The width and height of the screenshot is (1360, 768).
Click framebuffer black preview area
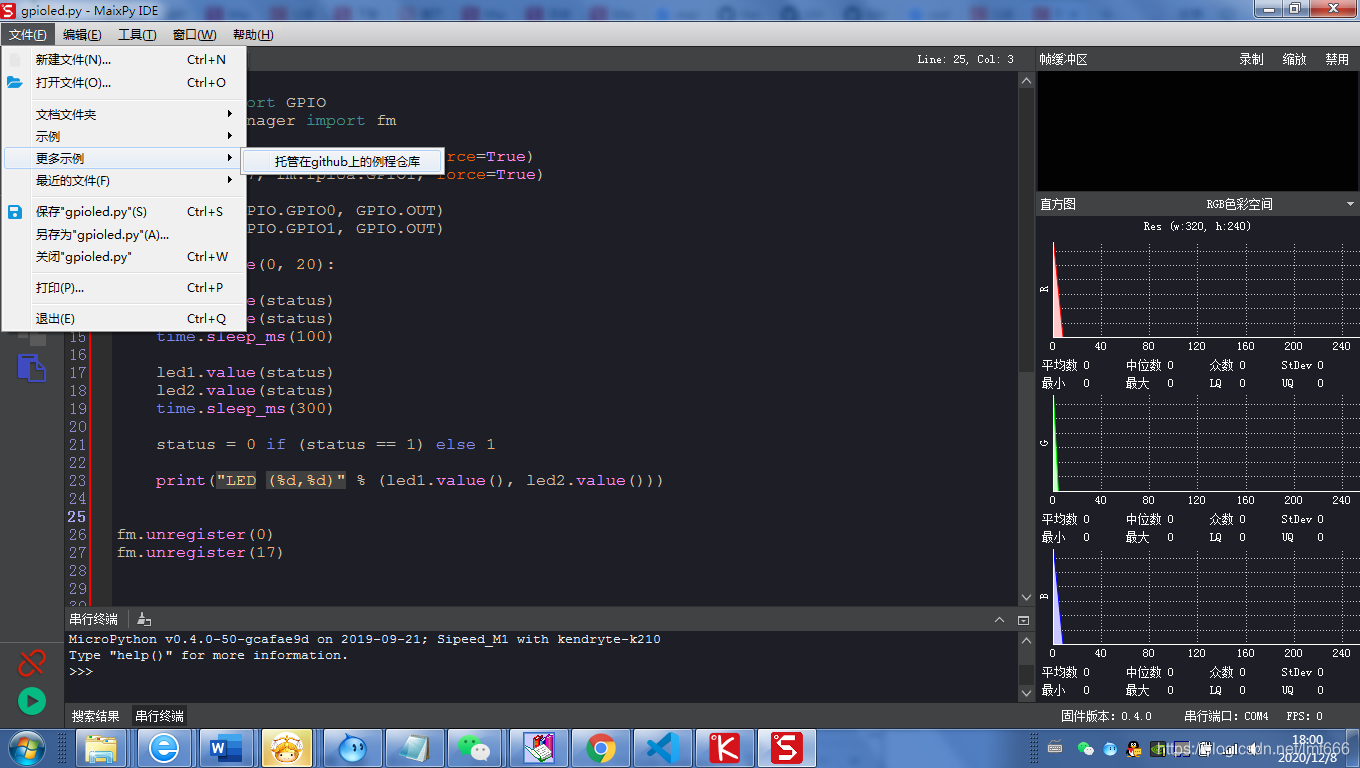pyautogui.click(x=1198, y=132)
